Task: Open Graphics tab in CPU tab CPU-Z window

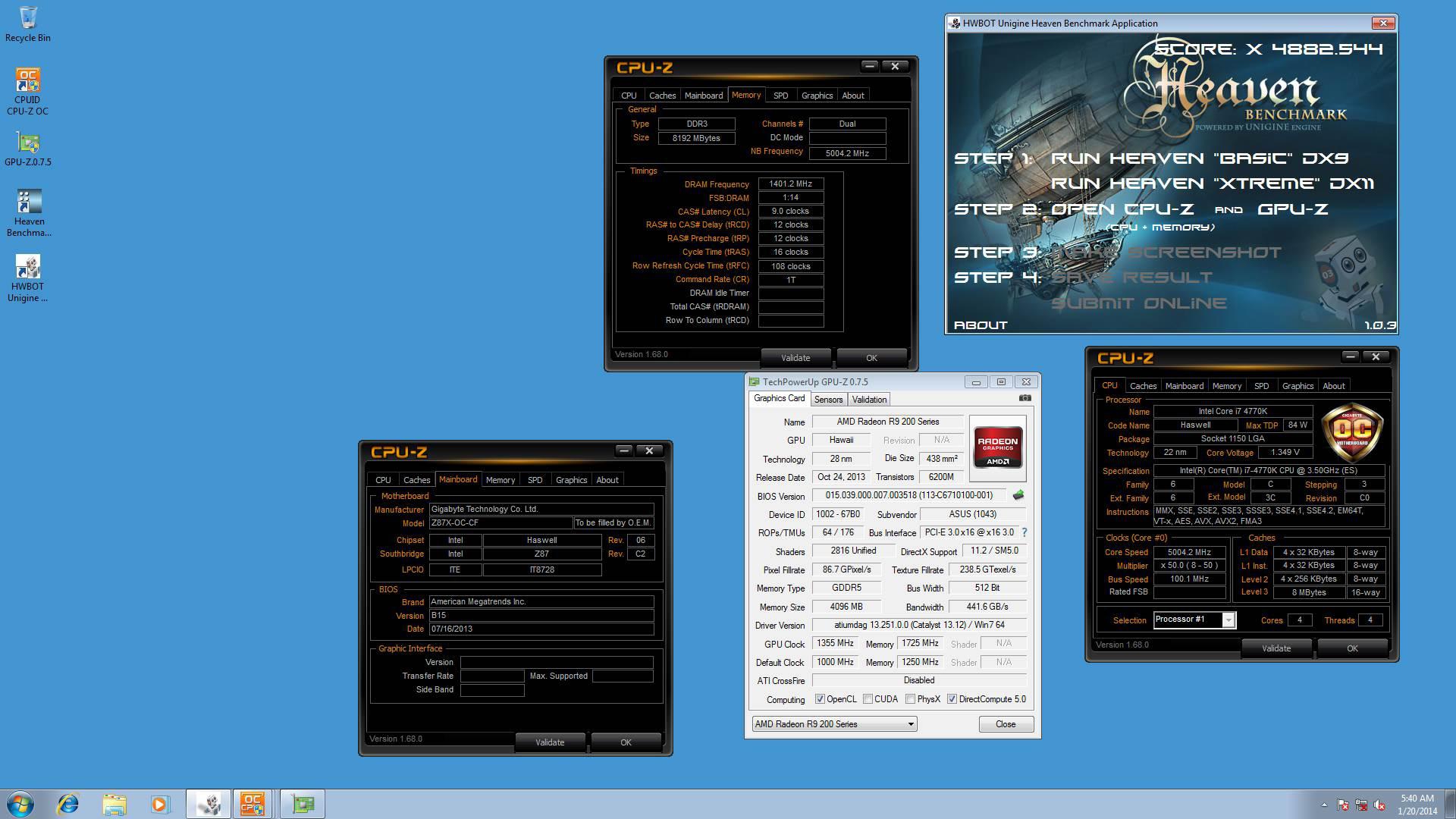Action: click(1298, 386)
